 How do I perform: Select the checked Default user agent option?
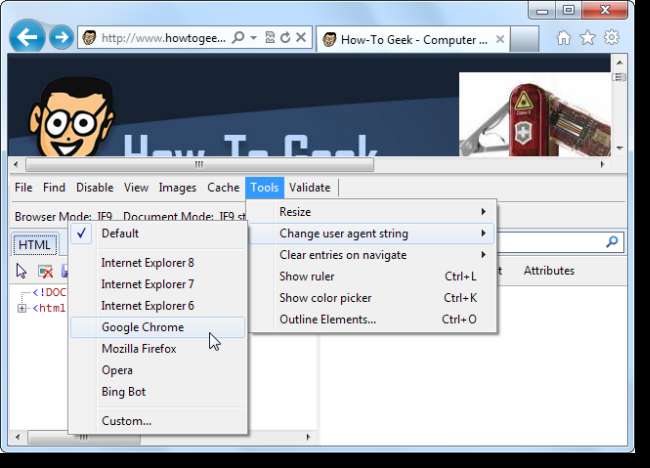pyautogui.click(x=120, y=233)
